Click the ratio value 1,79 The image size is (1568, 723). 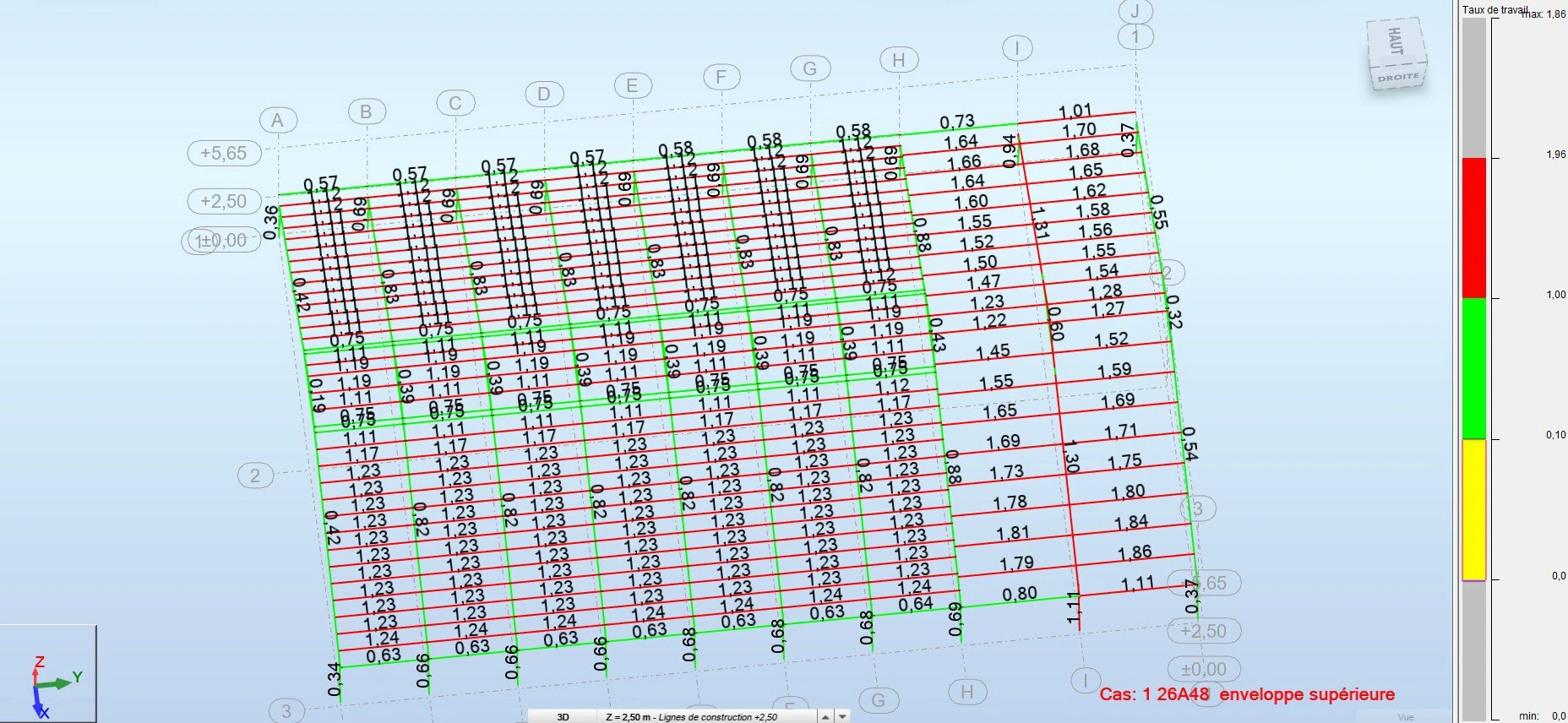tap(1016, 563)
